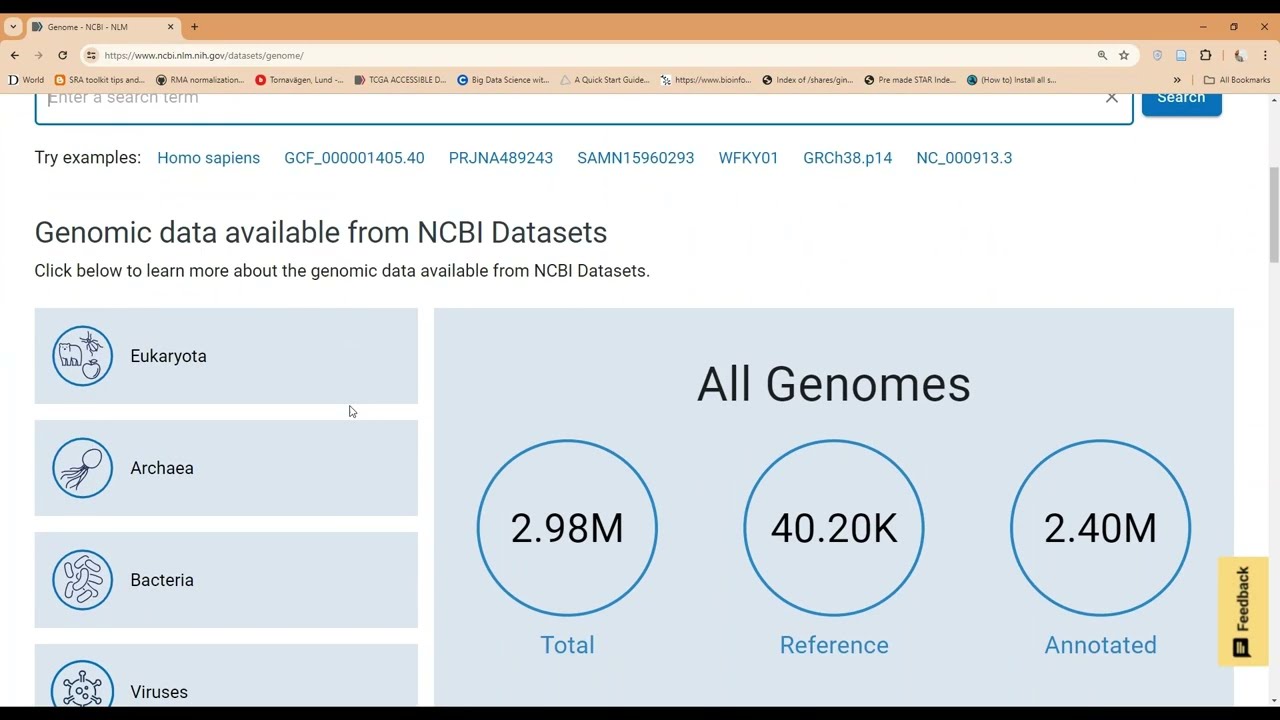1280x720 pixels.
Task: Click the Archaea organism icon
Action: 82,468
